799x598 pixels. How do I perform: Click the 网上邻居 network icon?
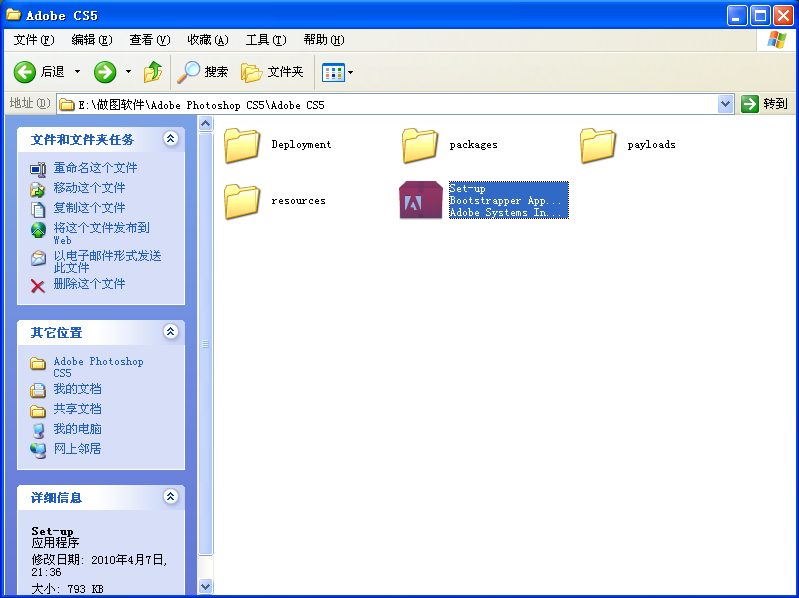38,450
